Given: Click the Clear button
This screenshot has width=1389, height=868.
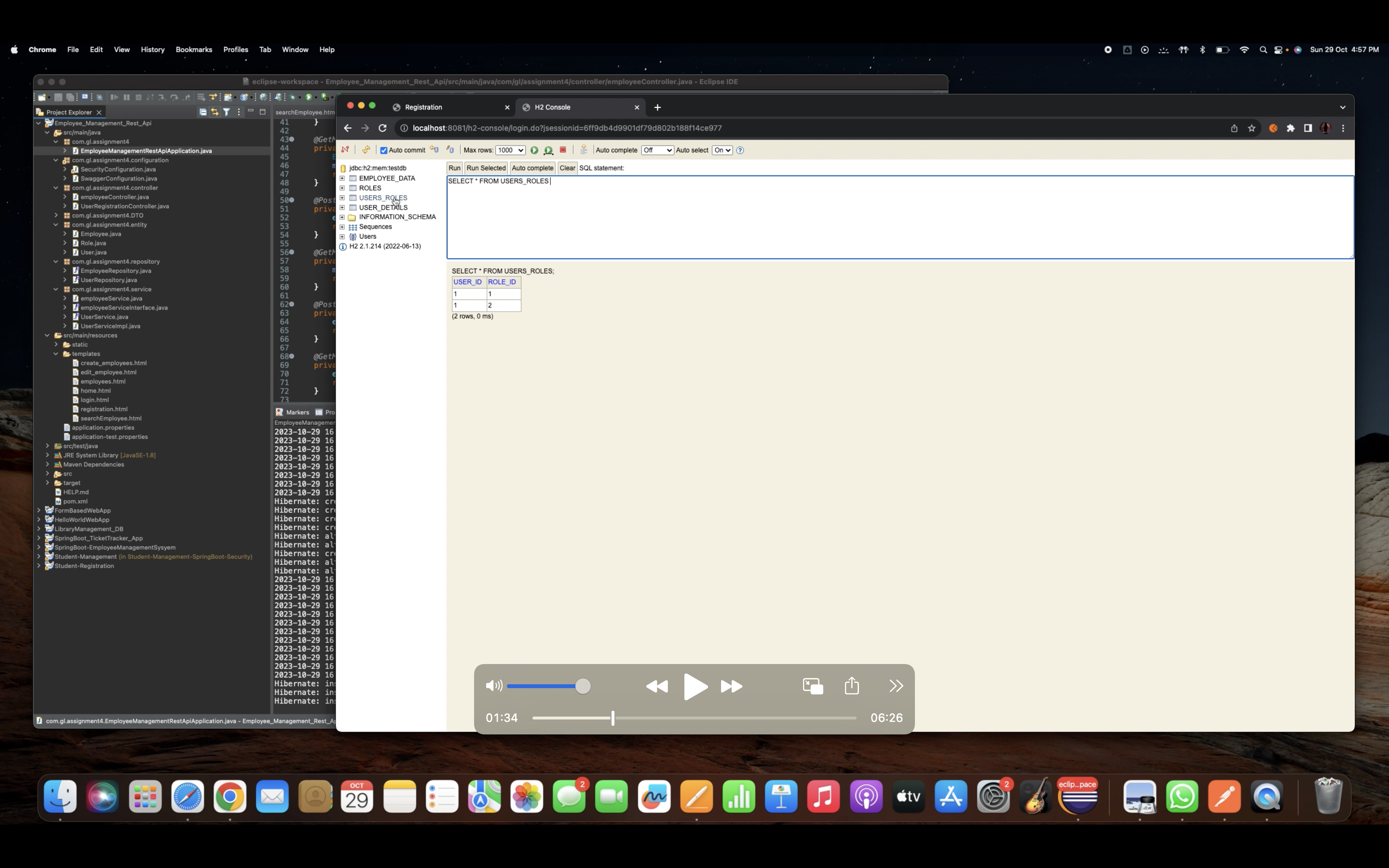Looking at the screenshot, I should 567,168.
